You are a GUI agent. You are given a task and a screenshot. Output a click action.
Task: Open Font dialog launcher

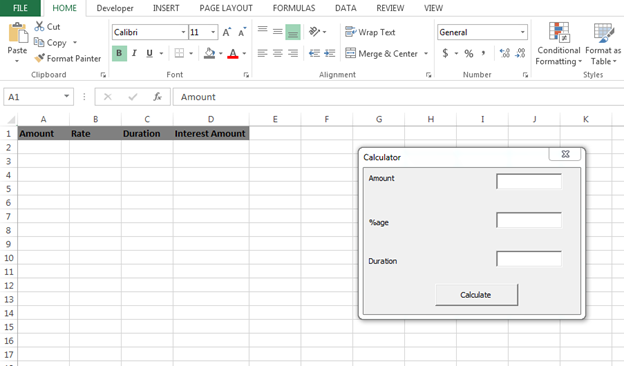[x=246, y=75]
